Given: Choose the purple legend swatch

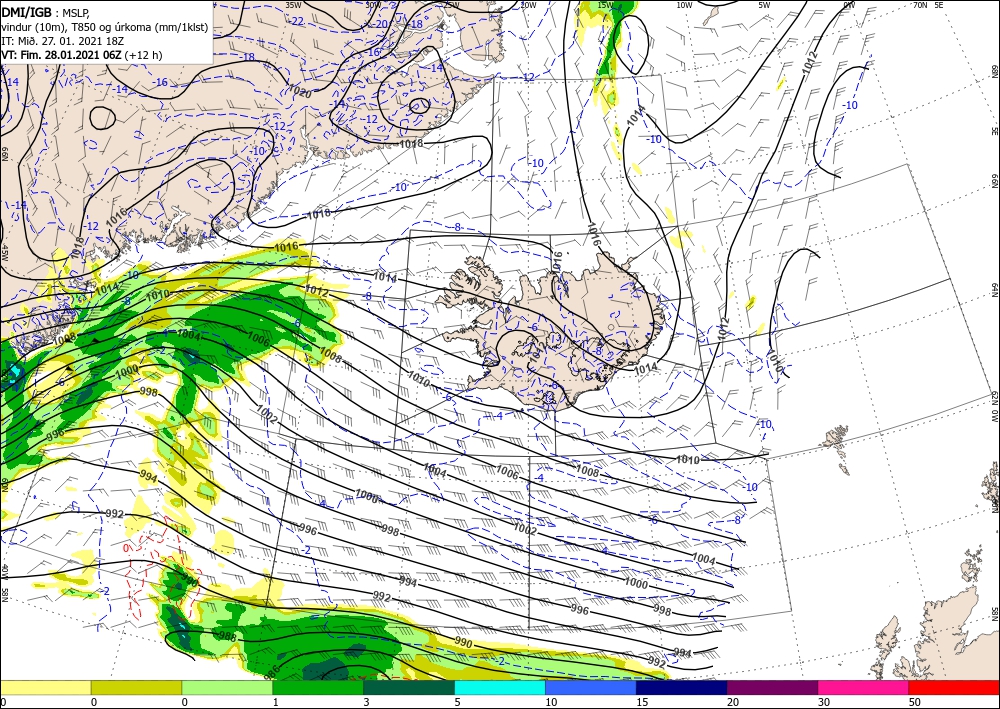Looking at the screenshot, I should point(772,687).
